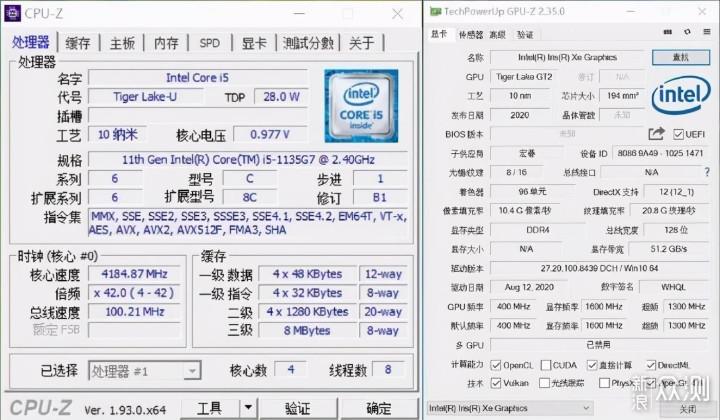This screenshot has height=420, width=720.
Task: Click the Intel Core i5 badge in CPU-Z
Action: click(x=361, y=106)
